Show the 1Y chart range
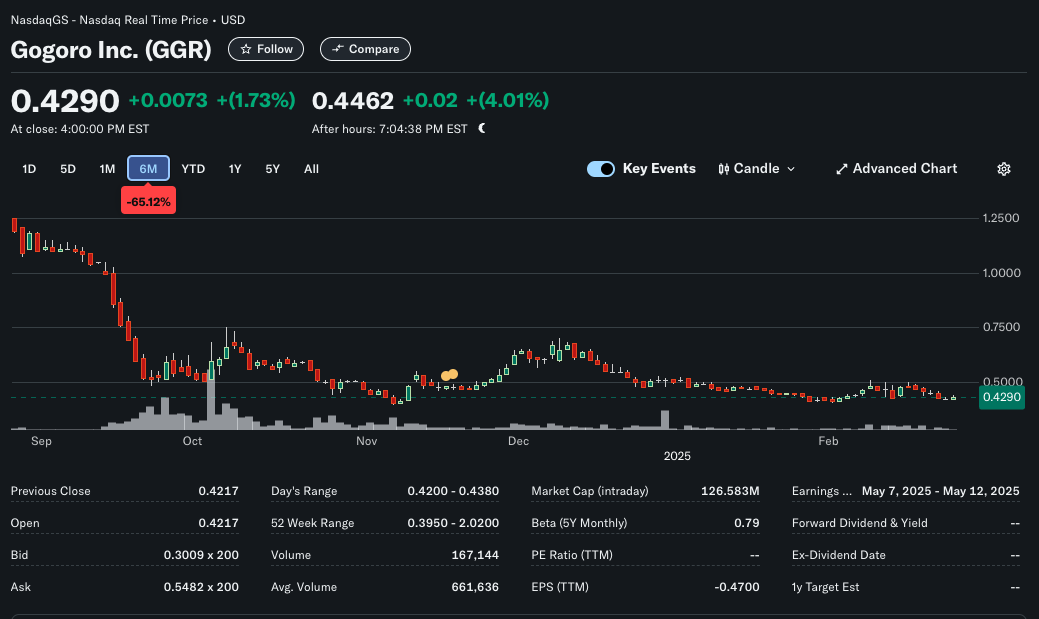 [x=235, y=169]
